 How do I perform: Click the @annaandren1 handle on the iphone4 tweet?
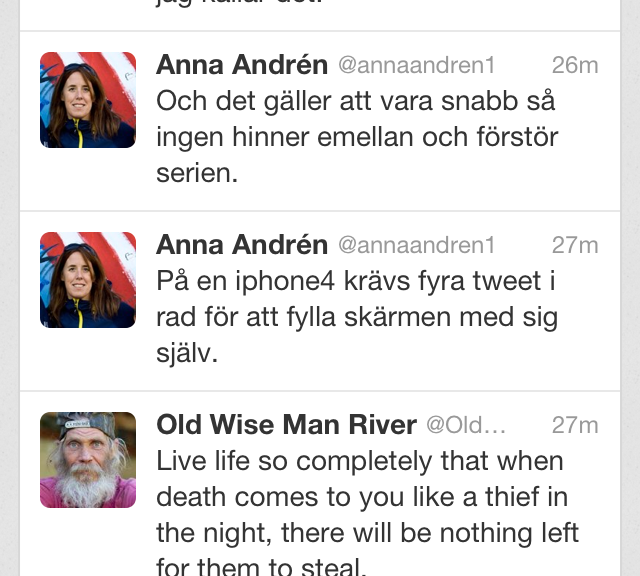pos(416,246)
